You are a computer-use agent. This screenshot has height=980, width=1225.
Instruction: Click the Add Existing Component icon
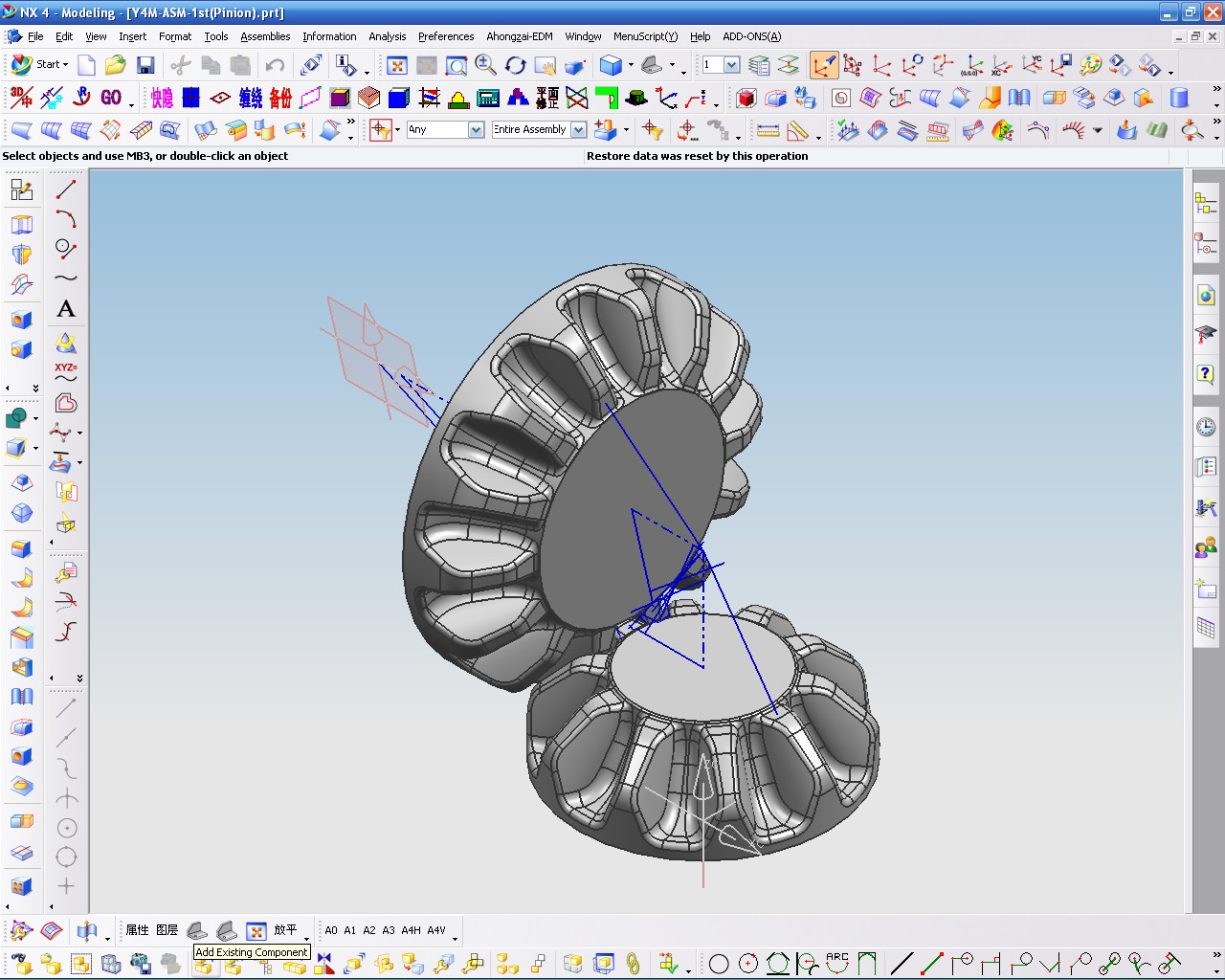point(204,965)
